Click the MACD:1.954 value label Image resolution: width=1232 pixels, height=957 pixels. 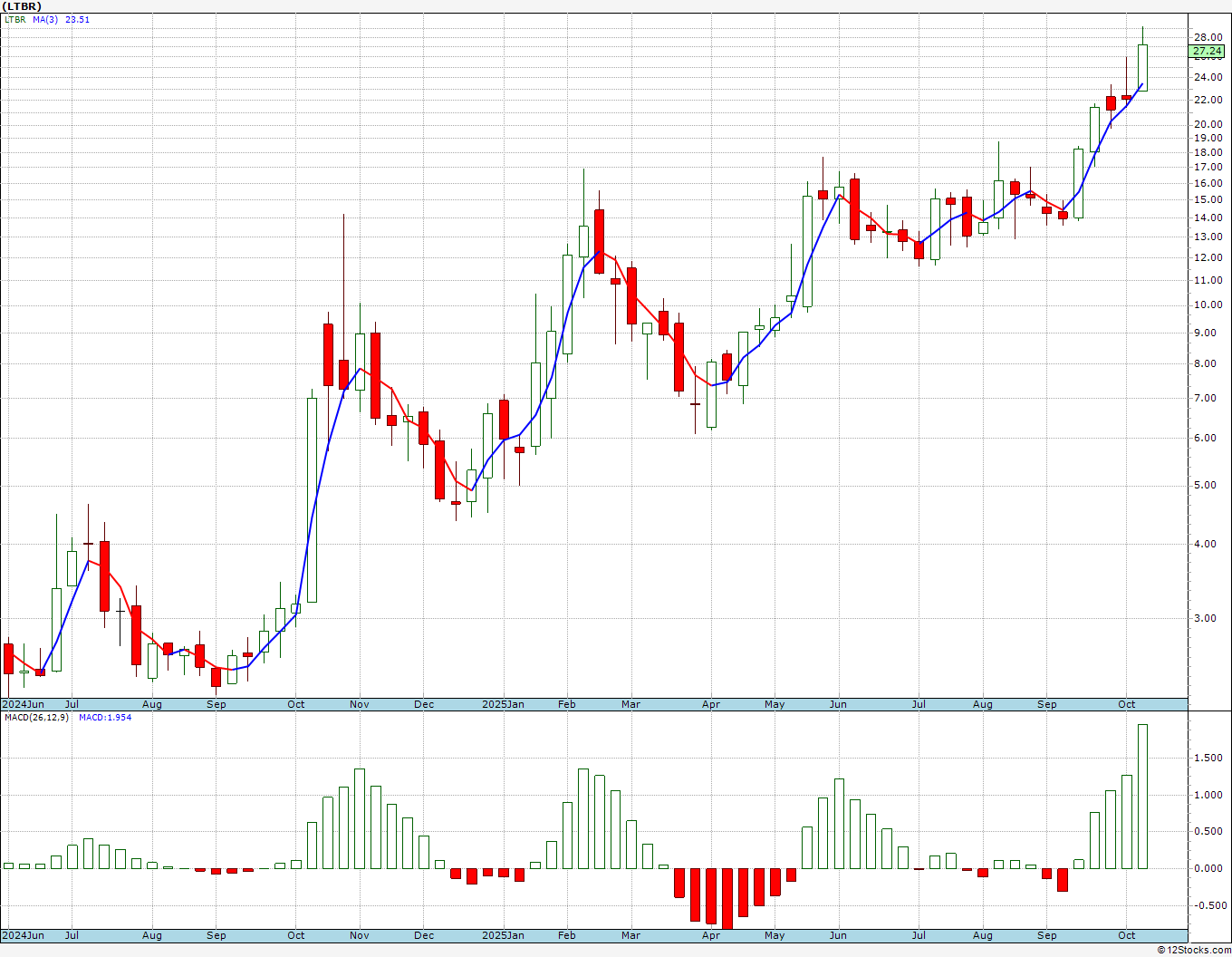point(104,717)
